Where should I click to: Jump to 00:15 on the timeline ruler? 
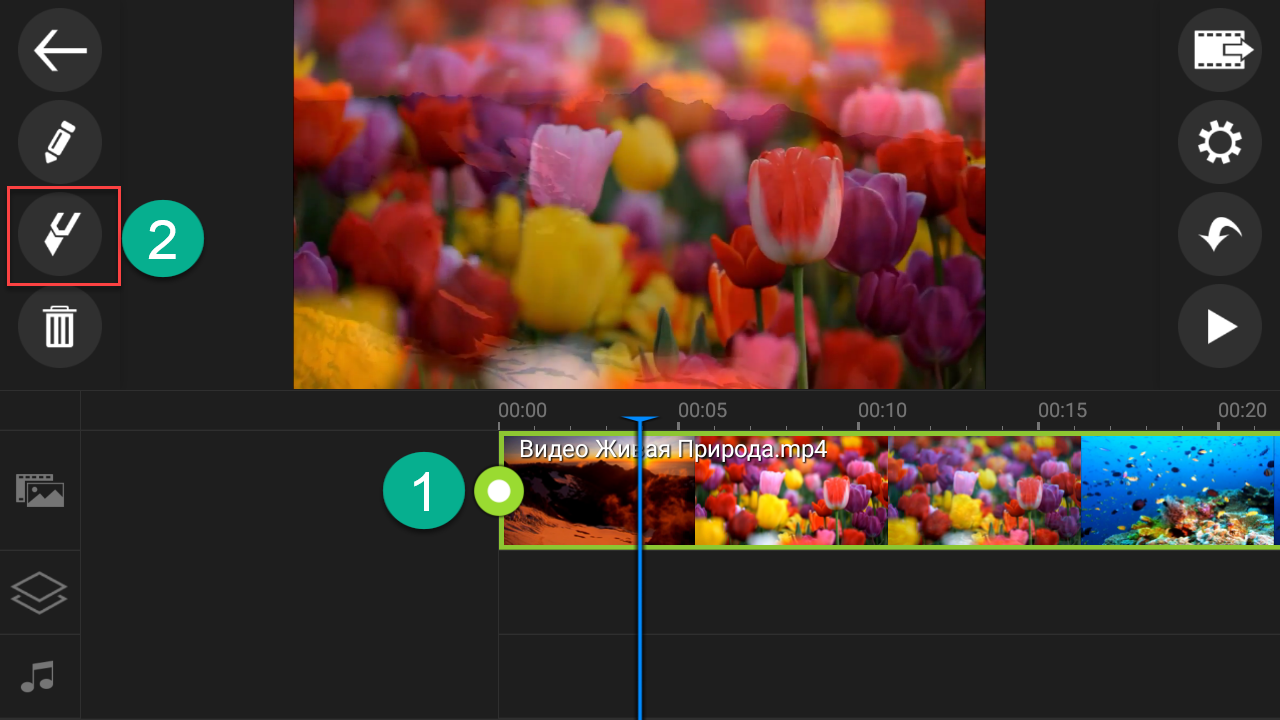click(x=1062, y=410)
